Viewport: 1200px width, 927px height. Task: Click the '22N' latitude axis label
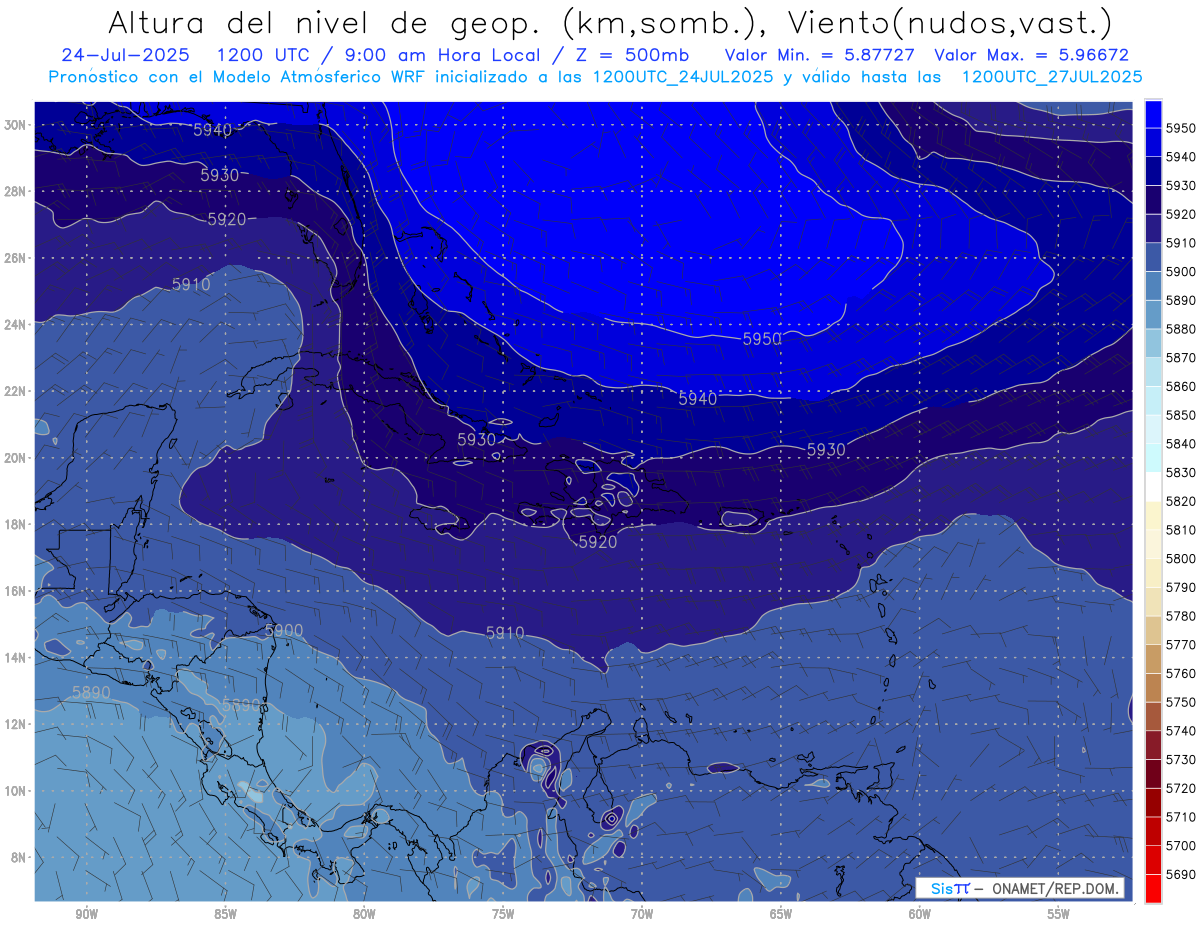(14, 390)
